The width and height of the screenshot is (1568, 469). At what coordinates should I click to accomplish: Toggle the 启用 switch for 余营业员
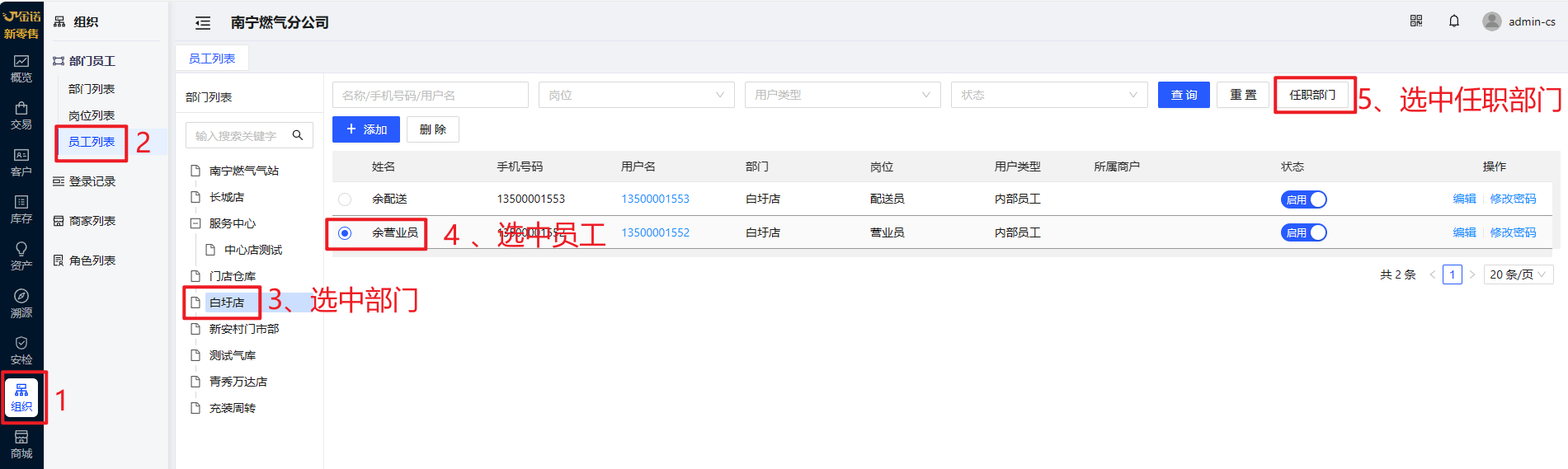(x=1303, y=232)
